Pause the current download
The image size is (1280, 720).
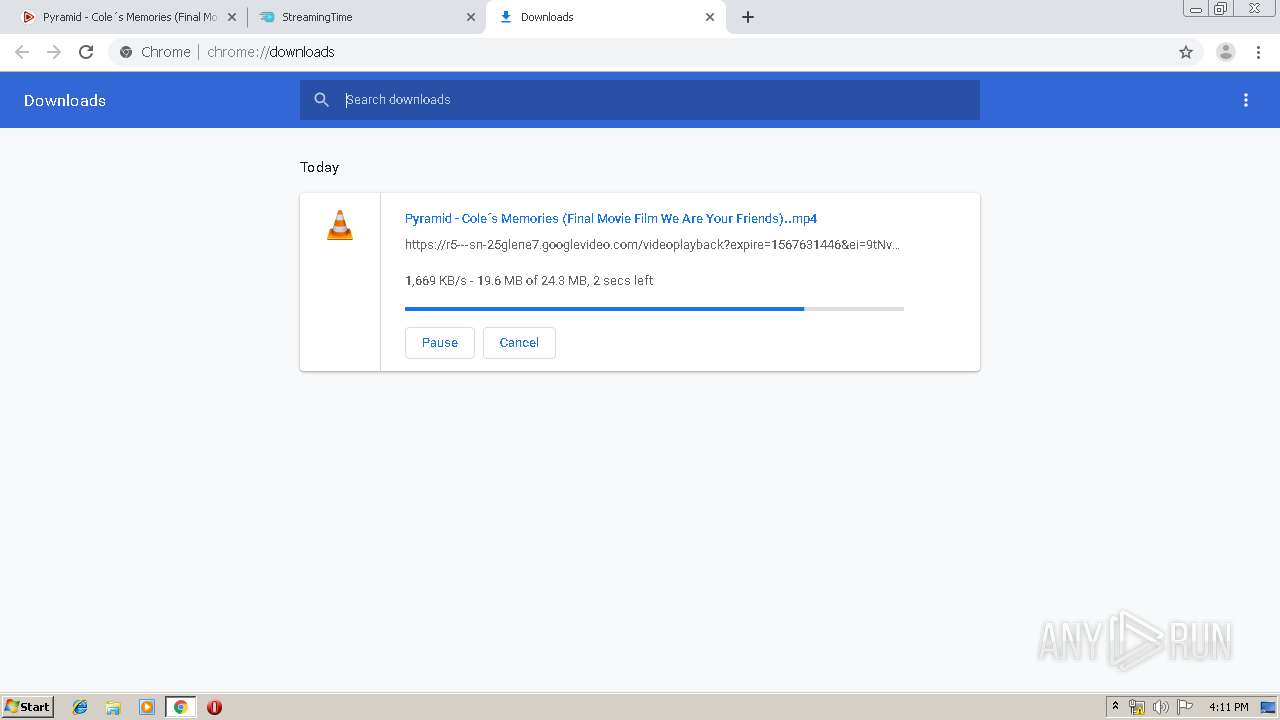click(440, 342)
